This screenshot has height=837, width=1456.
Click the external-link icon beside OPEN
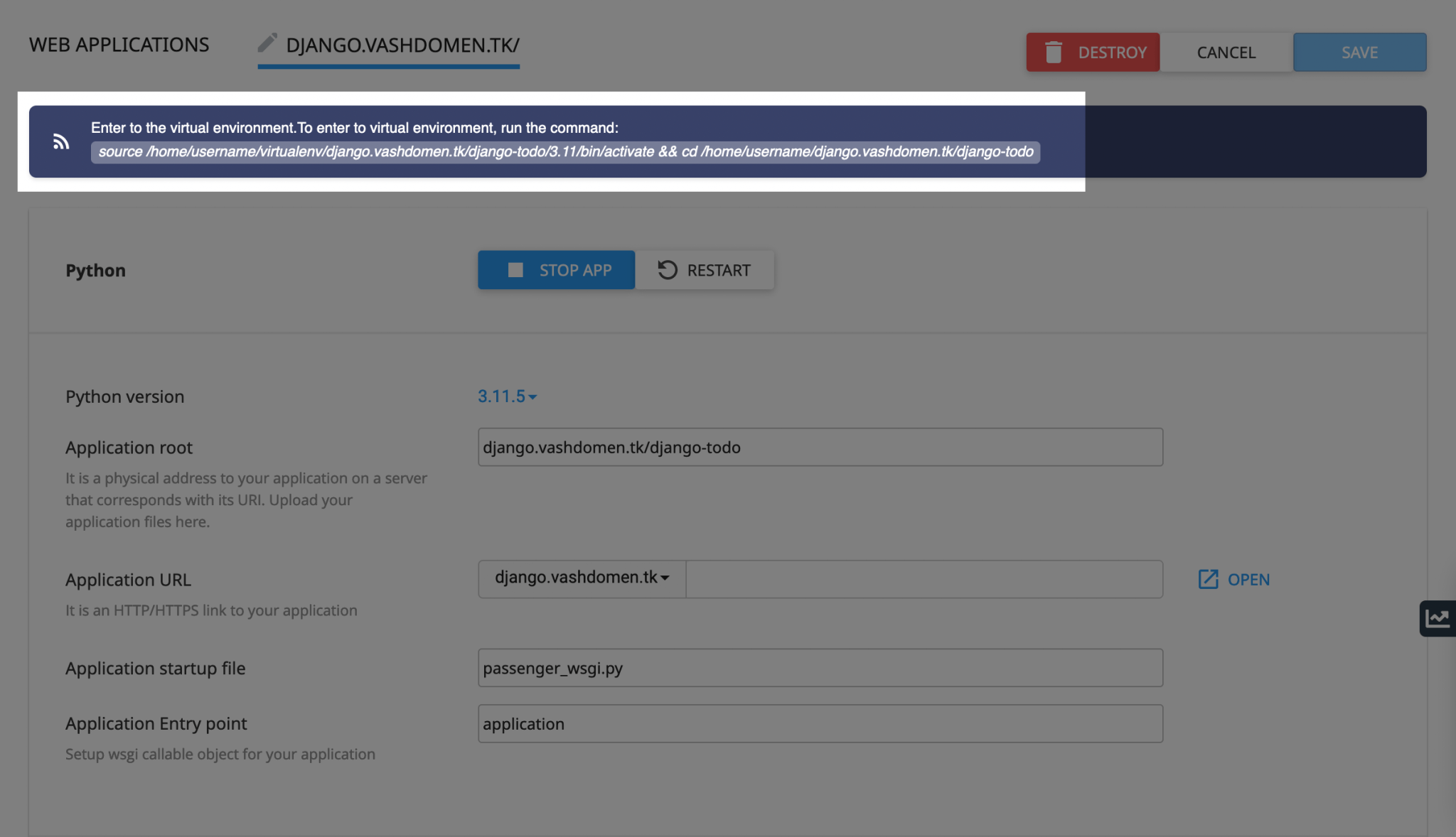(1209, 579)
